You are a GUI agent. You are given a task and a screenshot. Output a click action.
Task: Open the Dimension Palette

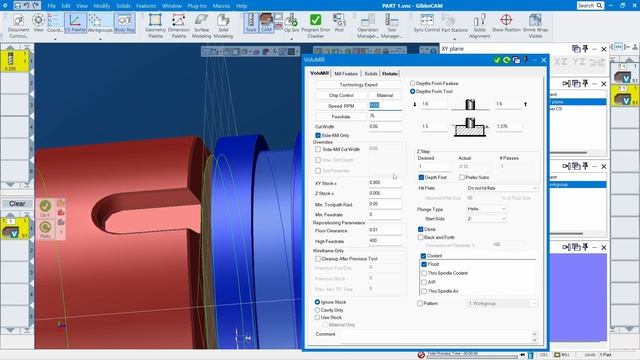click(178, 25)
